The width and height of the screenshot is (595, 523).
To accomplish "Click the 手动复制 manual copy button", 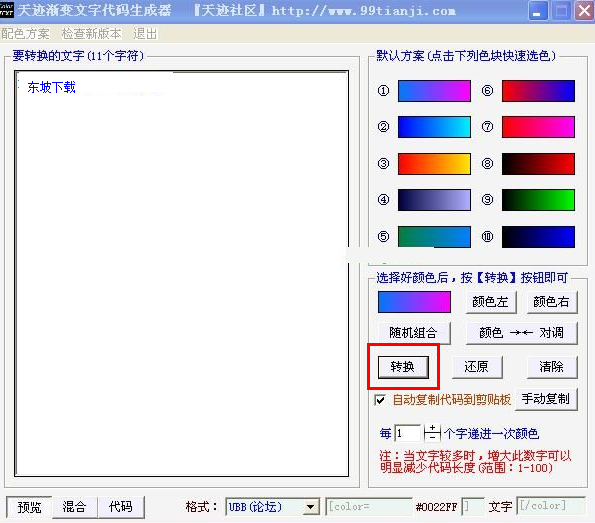I will 546,399.
